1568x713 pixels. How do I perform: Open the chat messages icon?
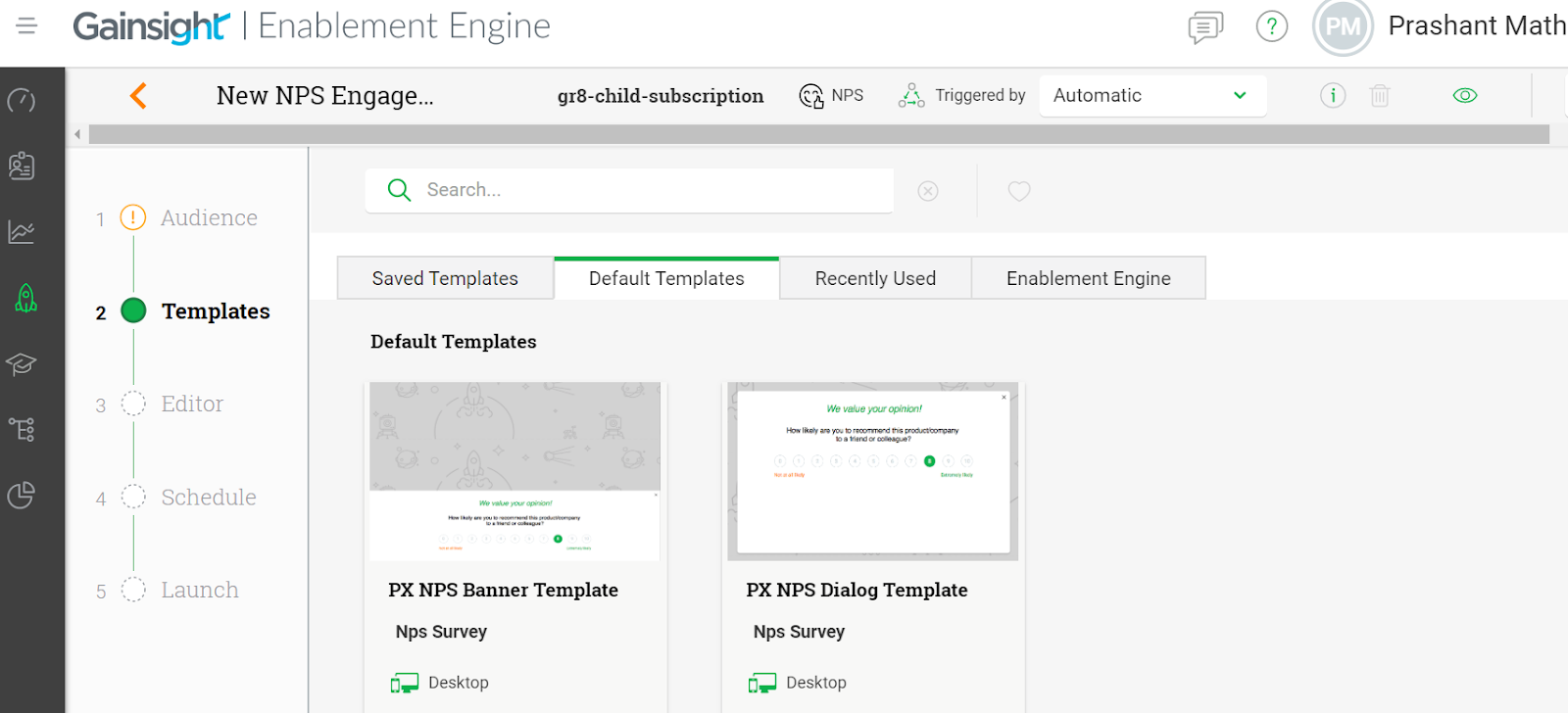coord(1205,27)
